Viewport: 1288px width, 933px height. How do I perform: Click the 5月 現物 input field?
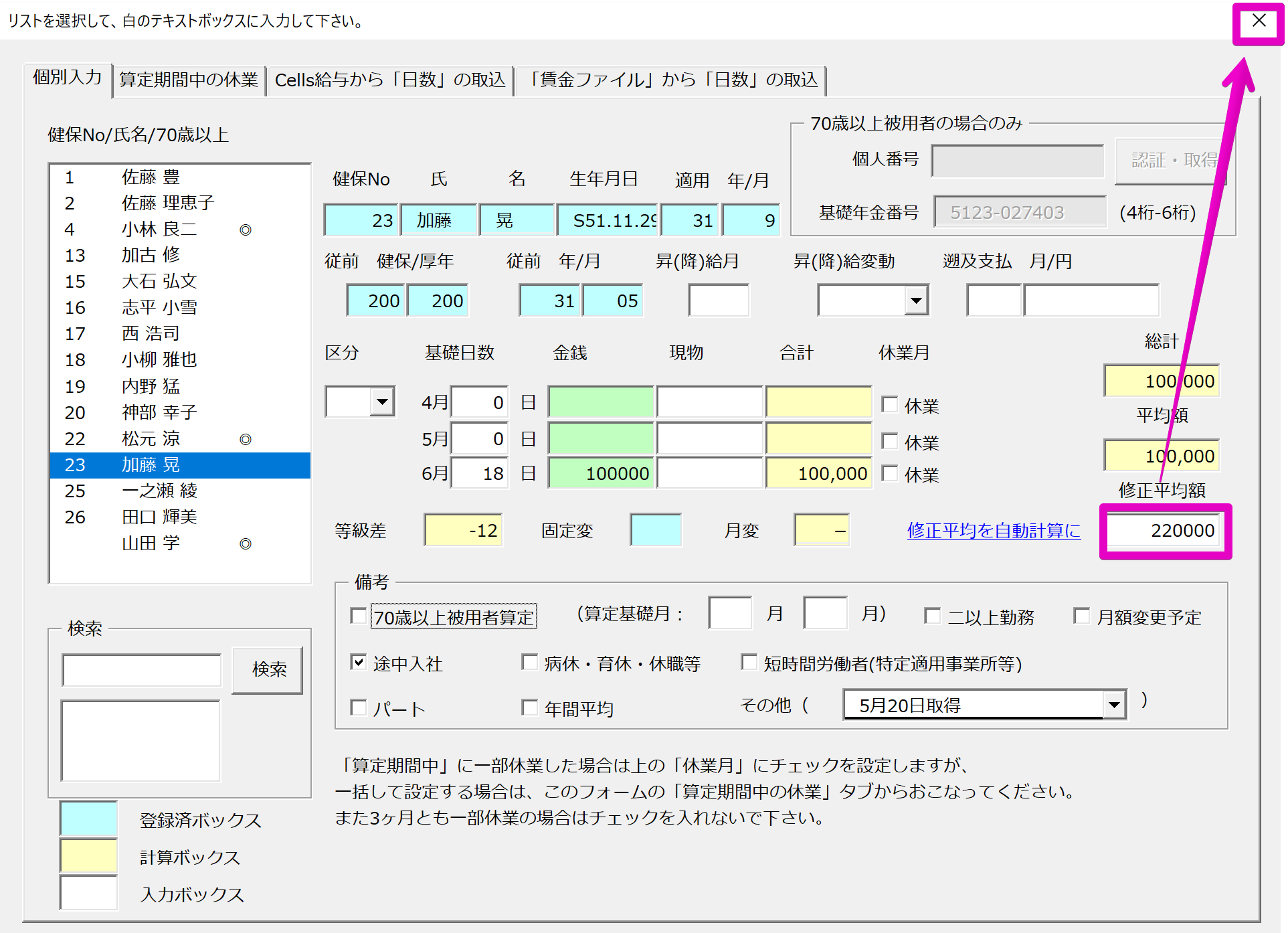710,439
